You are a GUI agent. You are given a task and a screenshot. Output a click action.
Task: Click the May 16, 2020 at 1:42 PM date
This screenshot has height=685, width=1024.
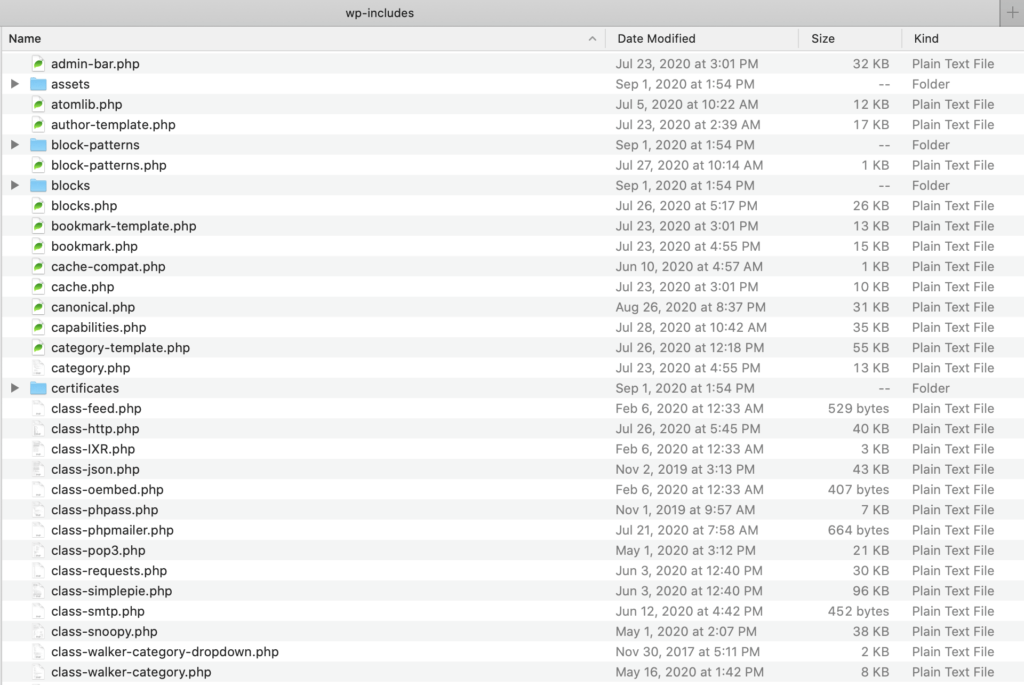[x=690, y=672]
